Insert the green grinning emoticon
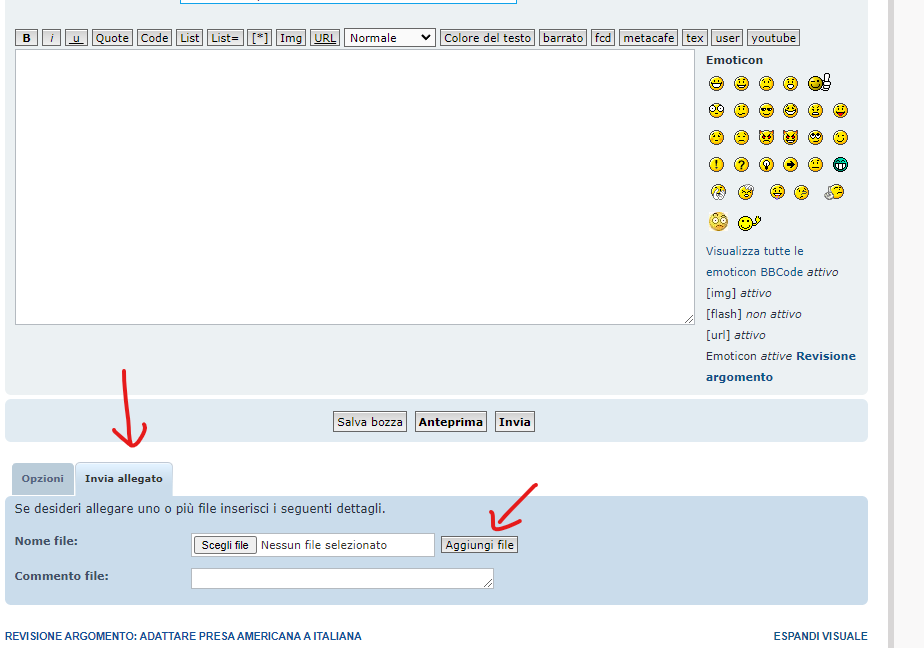The height and width of the screenshot is (648, 924). [x=840, y=165]
